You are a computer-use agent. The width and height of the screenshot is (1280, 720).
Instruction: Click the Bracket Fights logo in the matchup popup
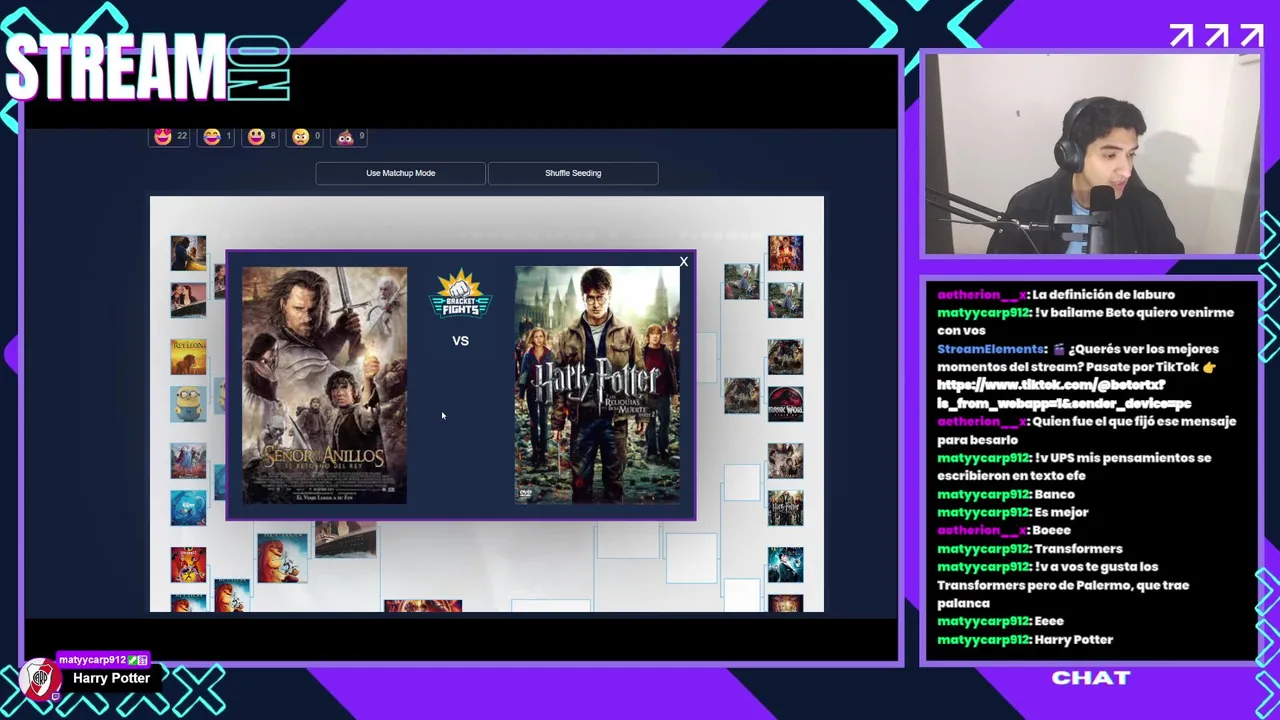click(460, 294)
